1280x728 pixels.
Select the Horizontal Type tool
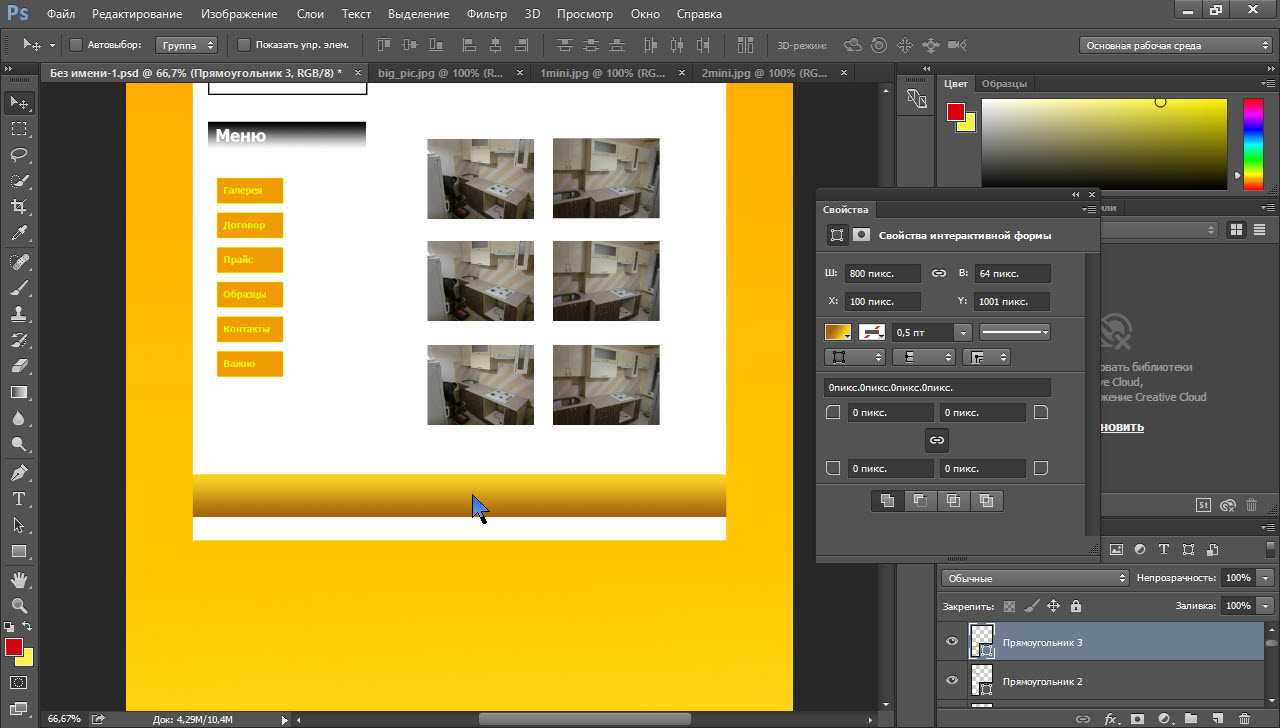(19, 499)
